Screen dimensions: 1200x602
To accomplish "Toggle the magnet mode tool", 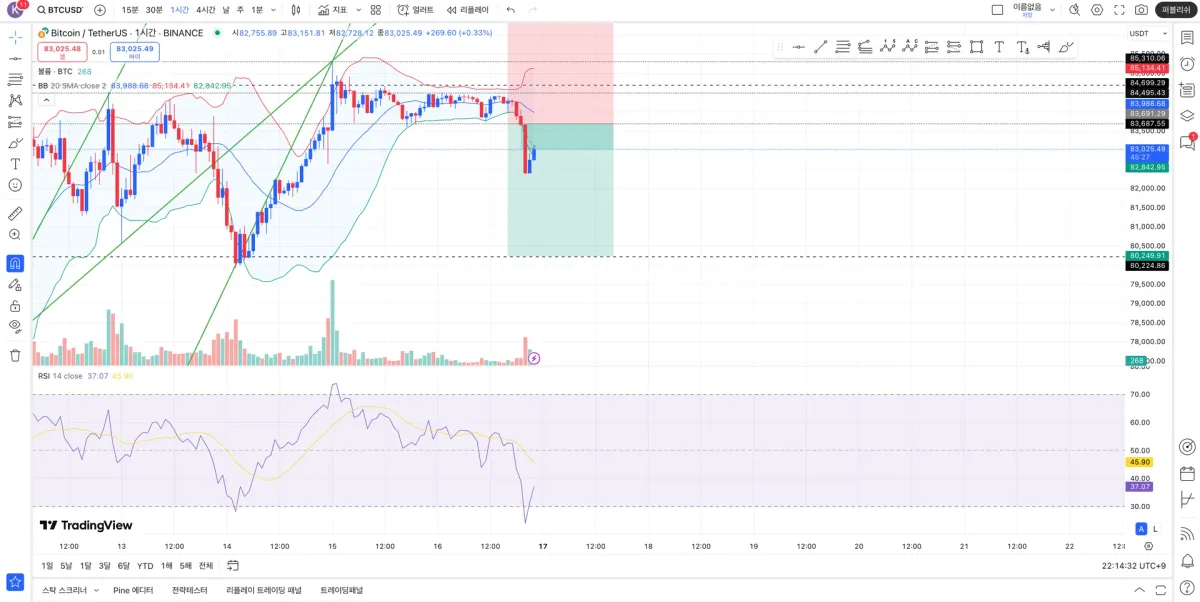I will pyautogui.click(x=15, y=264).
